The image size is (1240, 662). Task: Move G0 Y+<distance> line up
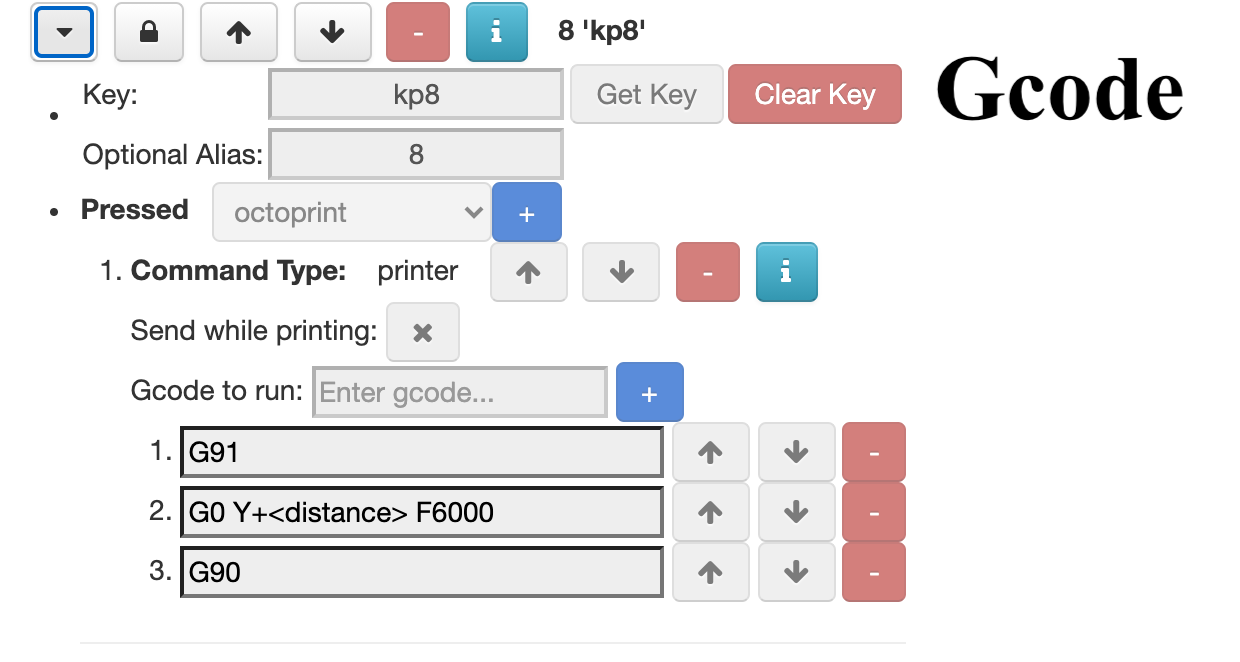click(710, 512)
